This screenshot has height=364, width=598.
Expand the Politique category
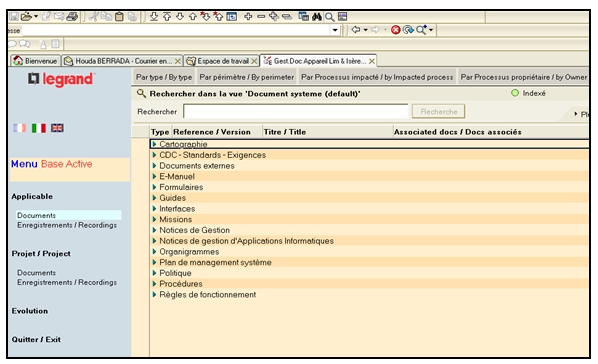[x=154, y=273]
